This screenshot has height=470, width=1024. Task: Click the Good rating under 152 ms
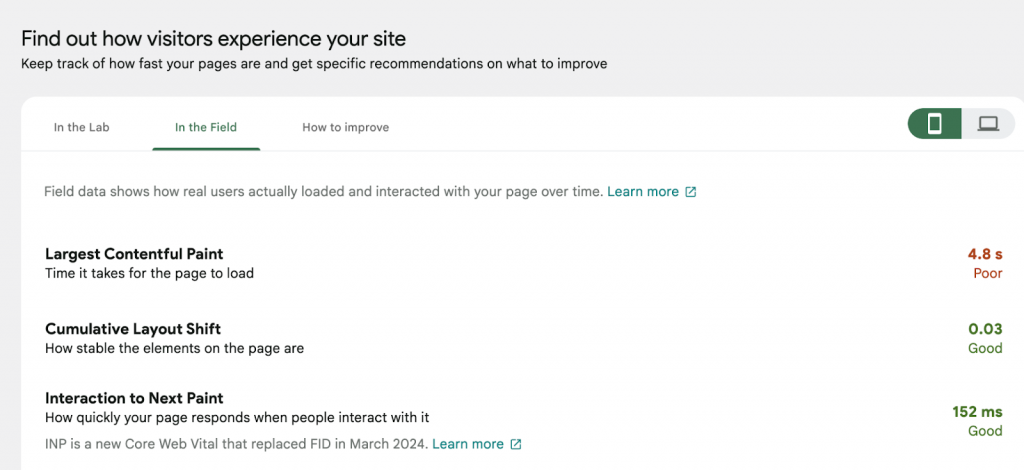pyautogui.click(x=985, y=431)
